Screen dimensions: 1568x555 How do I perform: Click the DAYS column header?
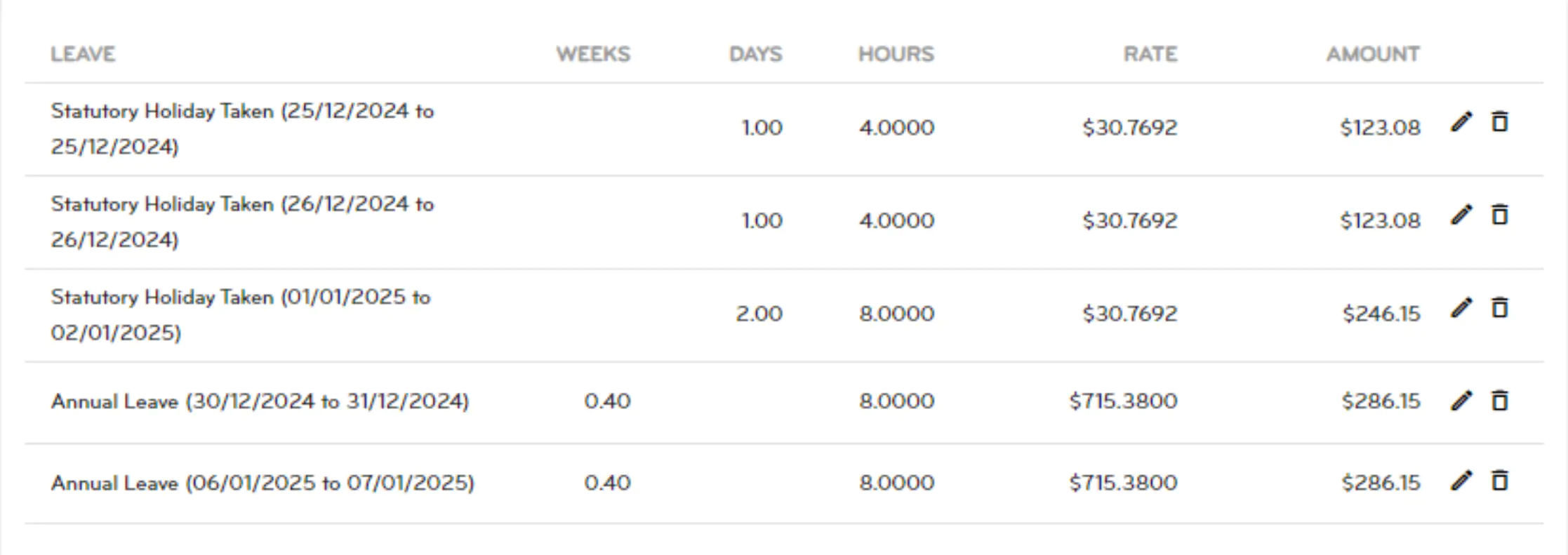(x=755, y=54)
